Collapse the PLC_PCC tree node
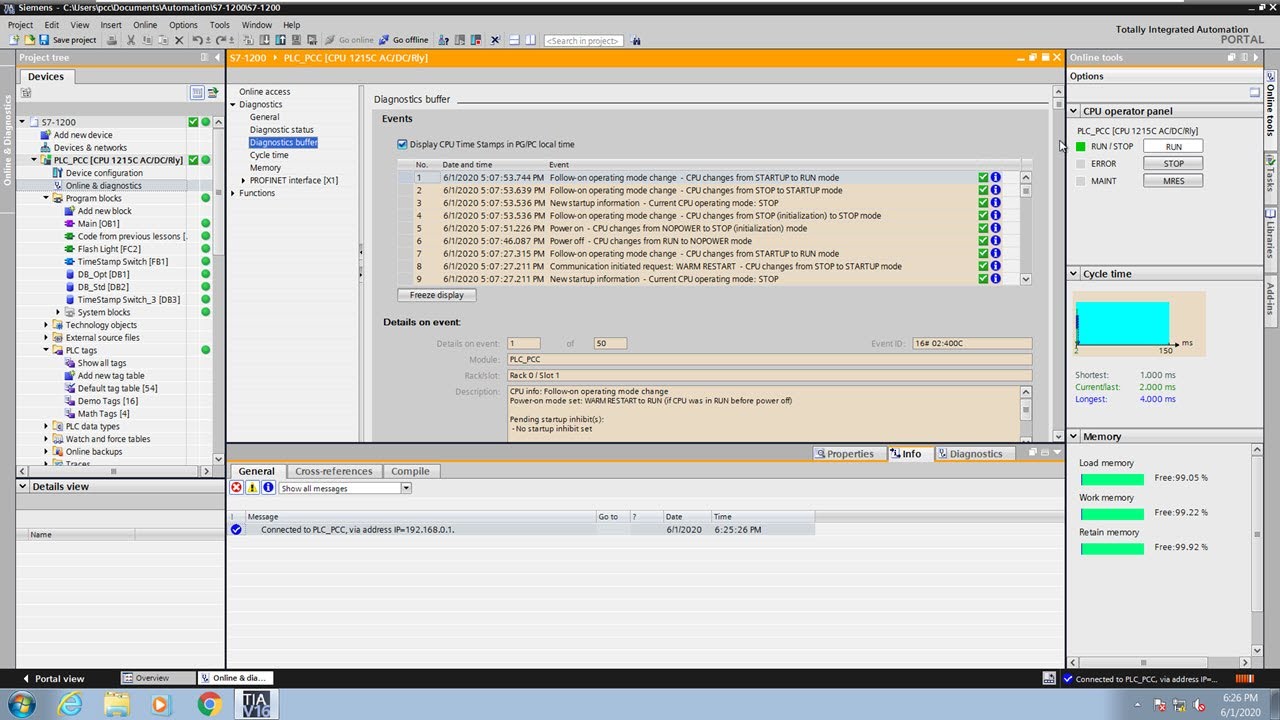 click(x=34, y=160)
